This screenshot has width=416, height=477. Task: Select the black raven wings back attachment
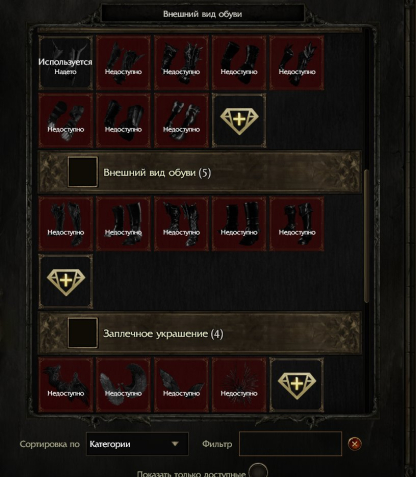pos(66,385)
